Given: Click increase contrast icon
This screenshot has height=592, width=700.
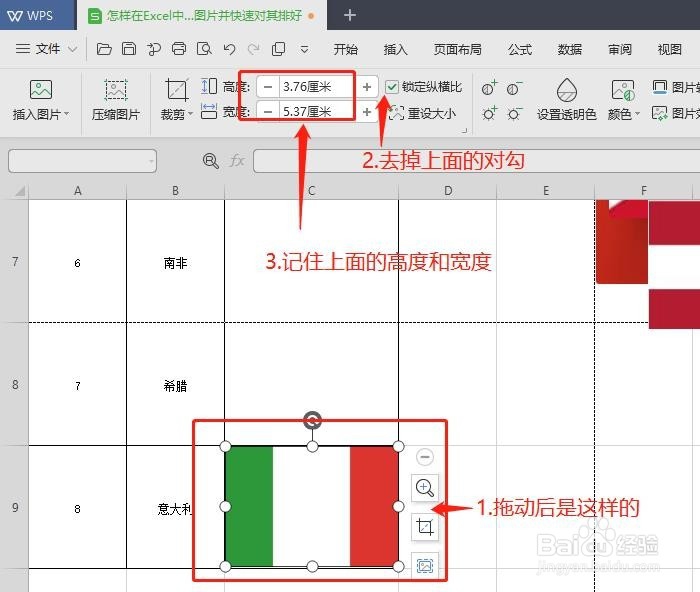Looking at the screenshot, I should 489,88.
